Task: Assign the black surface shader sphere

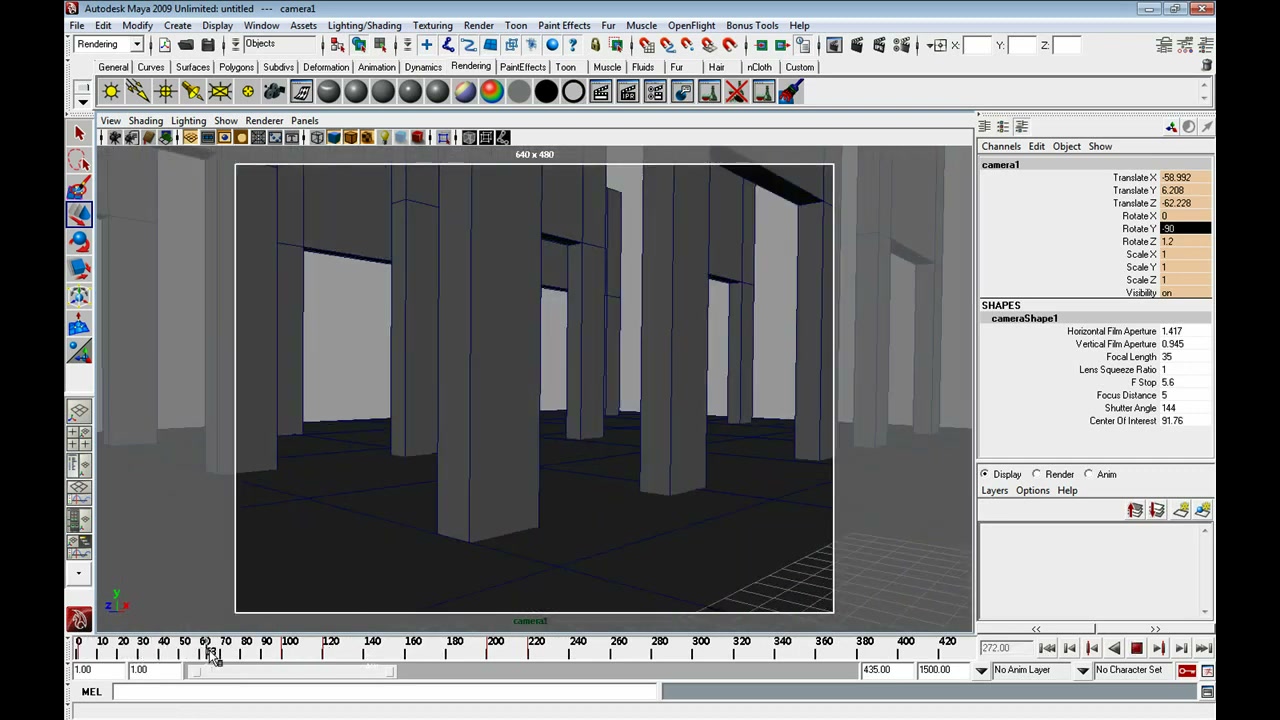Action: click(546, 92)
